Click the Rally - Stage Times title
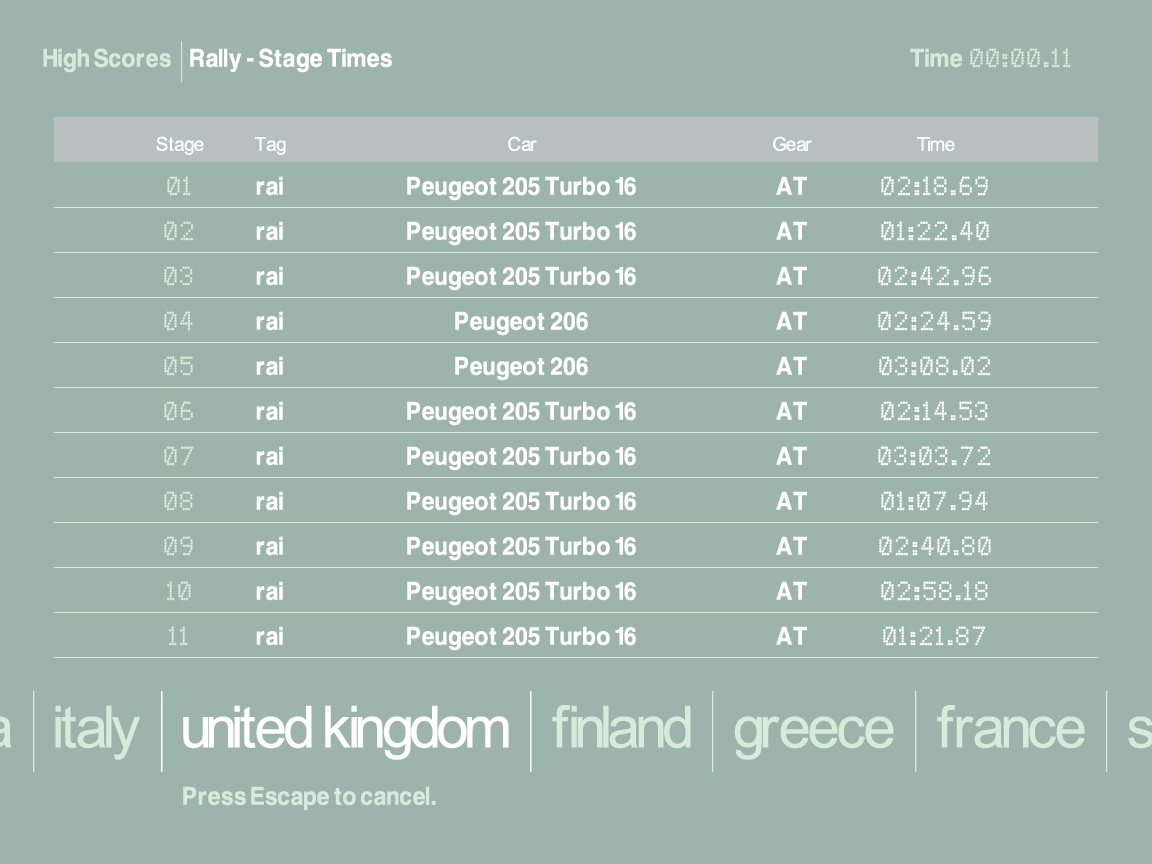The width and height of the screenshot is (1152, 864). click(291, 59)
